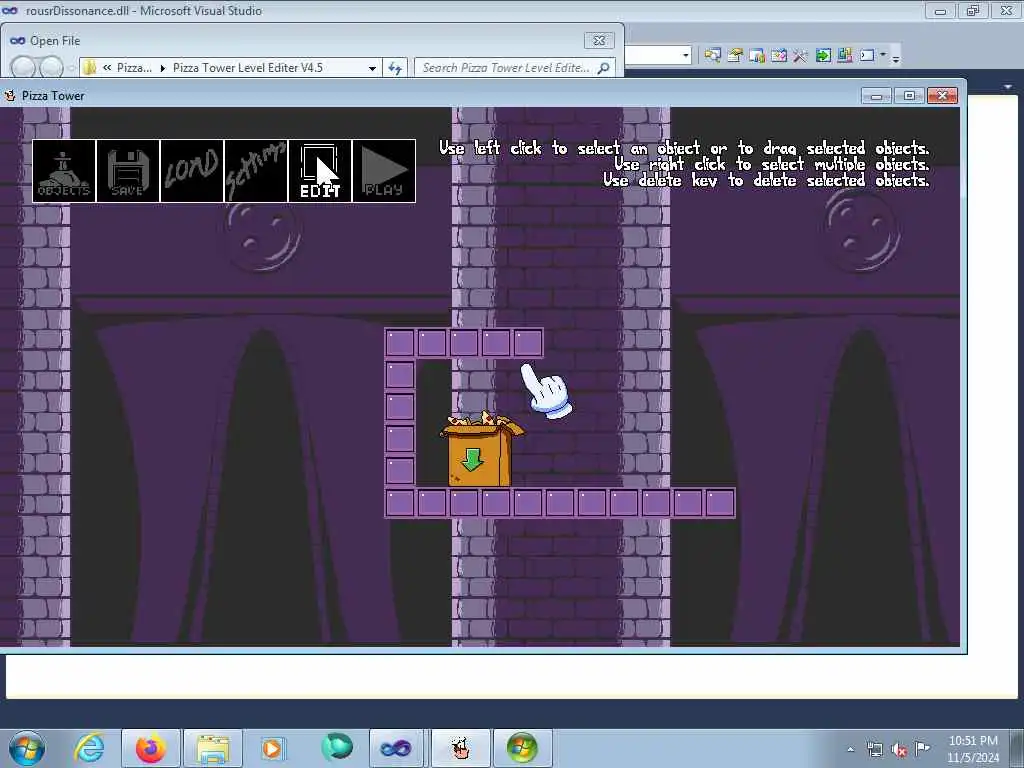This screenshot has width=1024, height=768.
Task: Open Firefox from the taskbar
Action: [150, 748]
